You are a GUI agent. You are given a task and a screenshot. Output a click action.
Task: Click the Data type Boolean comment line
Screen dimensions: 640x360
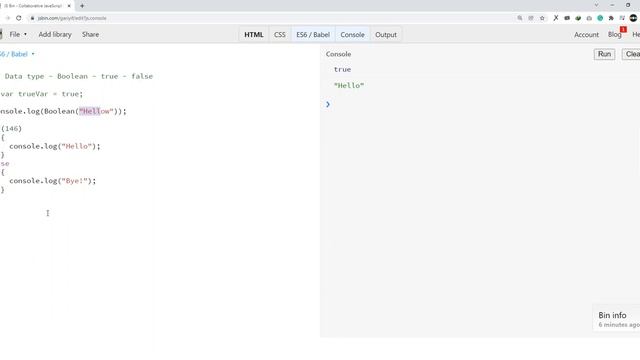tap(78, 76)
